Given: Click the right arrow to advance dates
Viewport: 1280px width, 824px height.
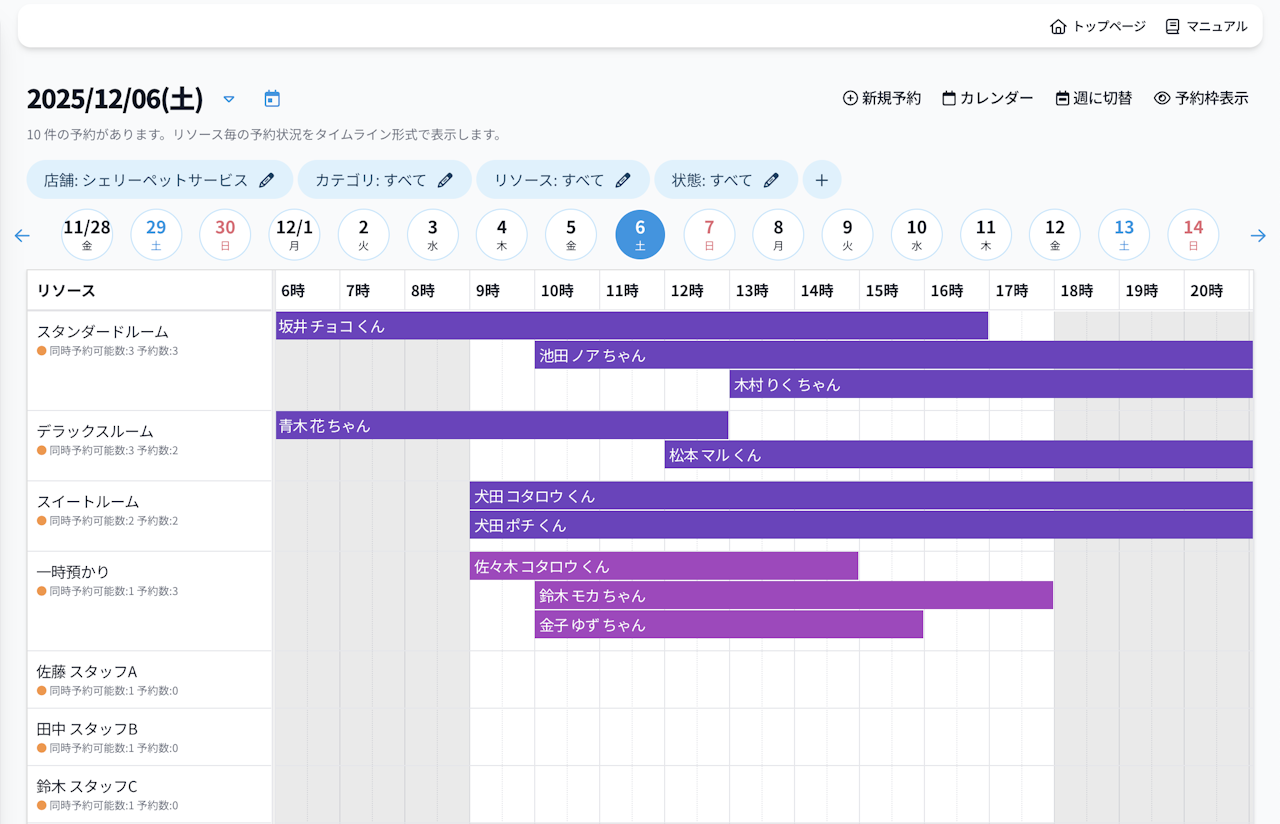Looking at the screenshot, I should point(1258,235).
